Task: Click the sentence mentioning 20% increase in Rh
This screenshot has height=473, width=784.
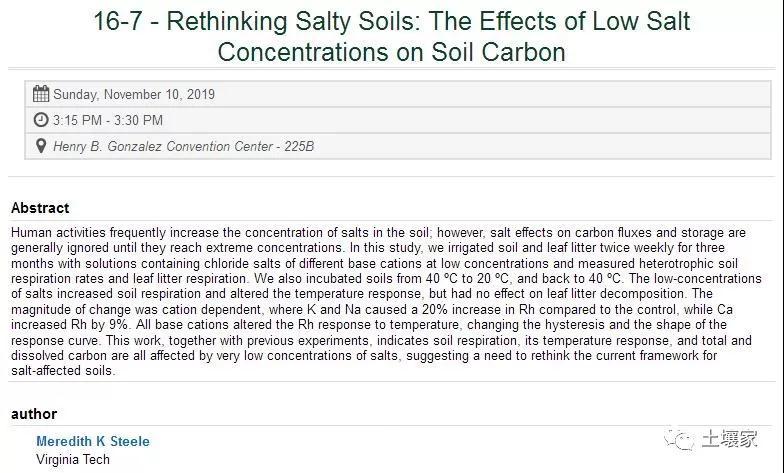Action: click(372, 310)
